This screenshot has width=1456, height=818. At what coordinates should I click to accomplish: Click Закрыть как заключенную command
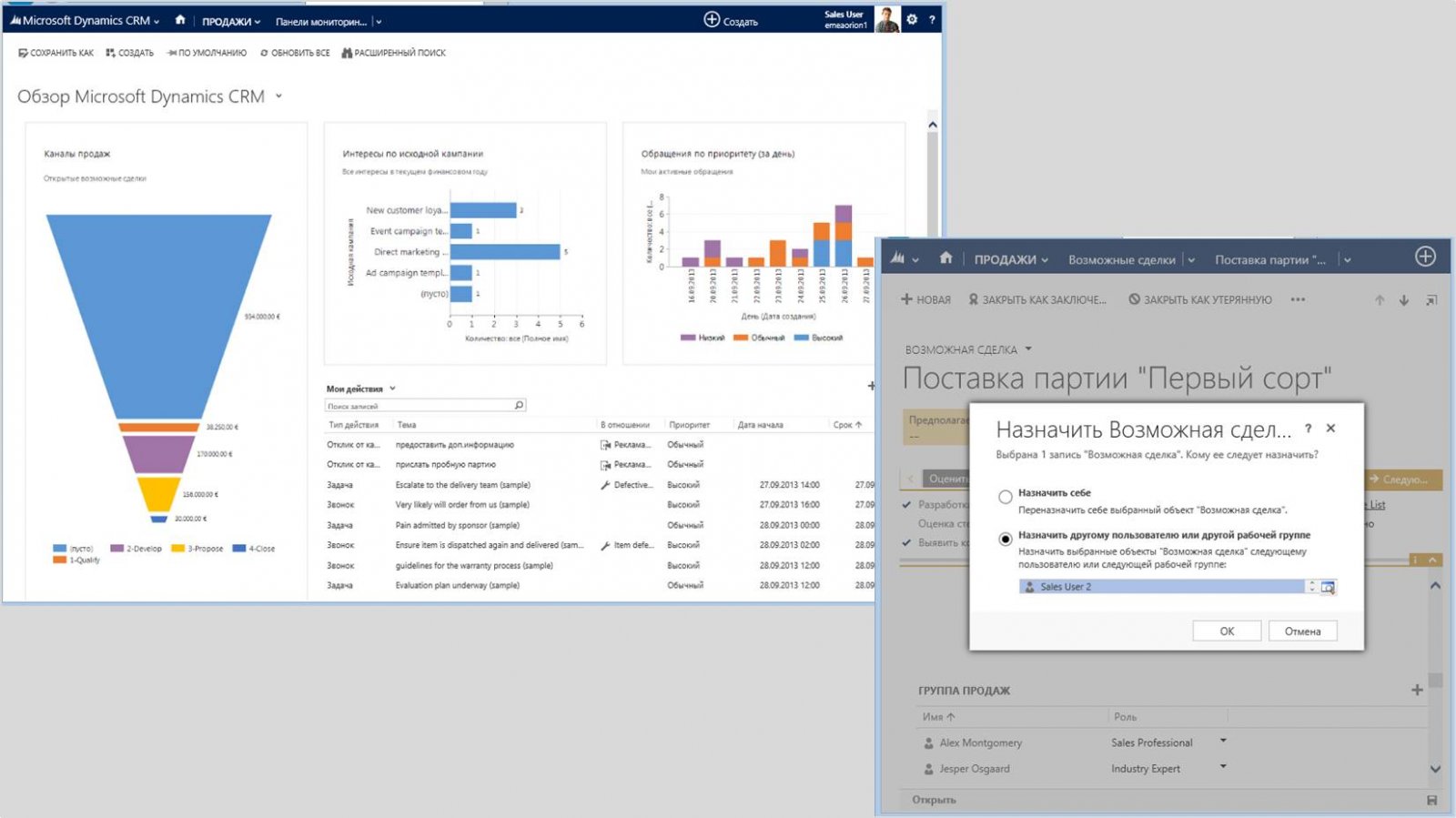[x=1036, y=299]
